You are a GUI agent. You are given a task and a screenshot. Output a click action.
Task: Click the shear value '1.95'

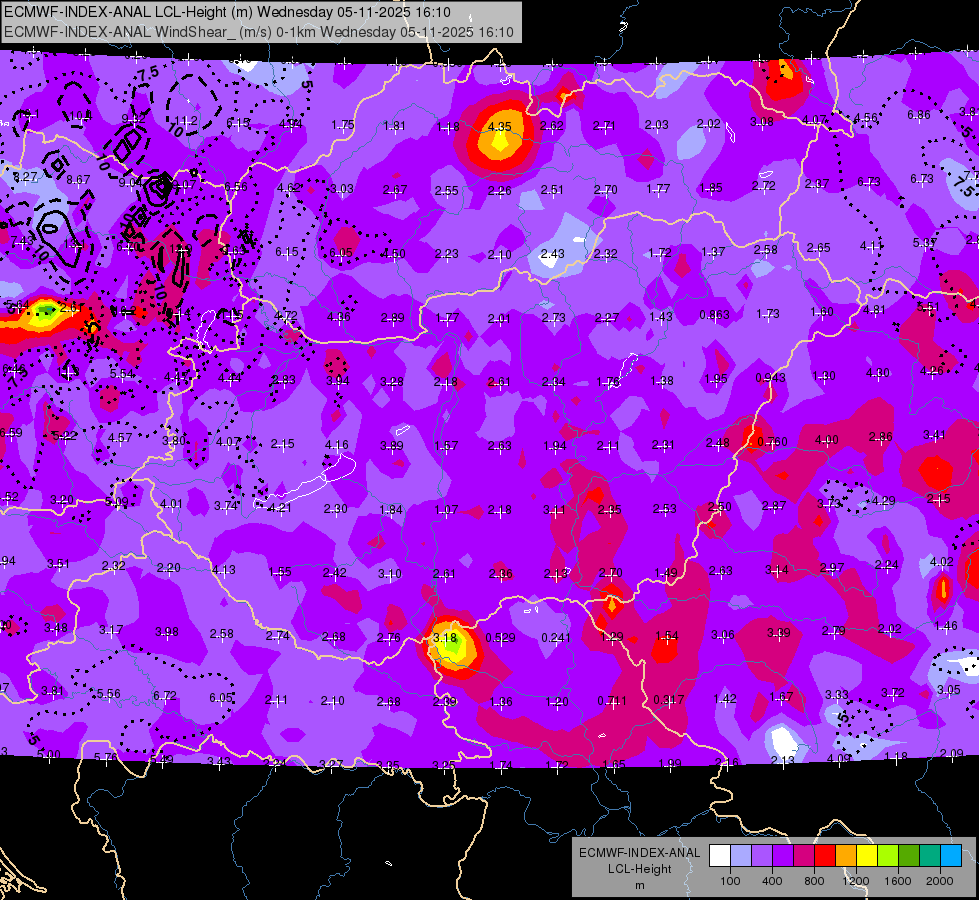[716, 378]
